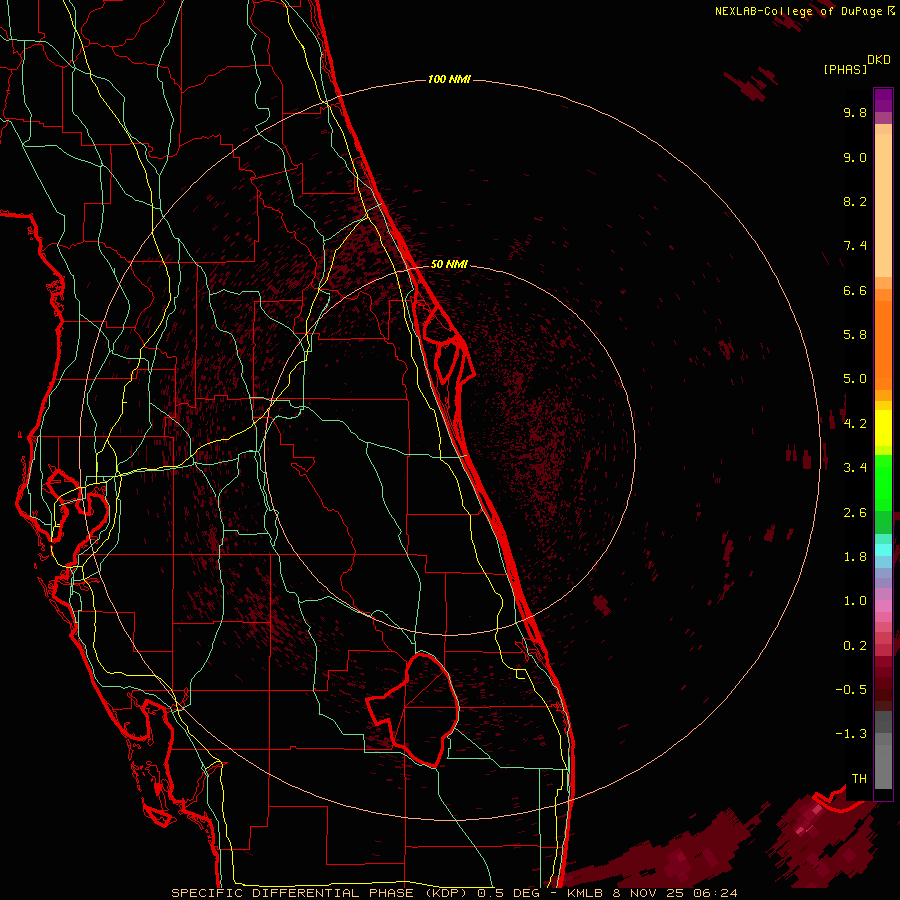Click the NEXLAB-College of DuPage header text
The image size is (900, 900).
799,11
